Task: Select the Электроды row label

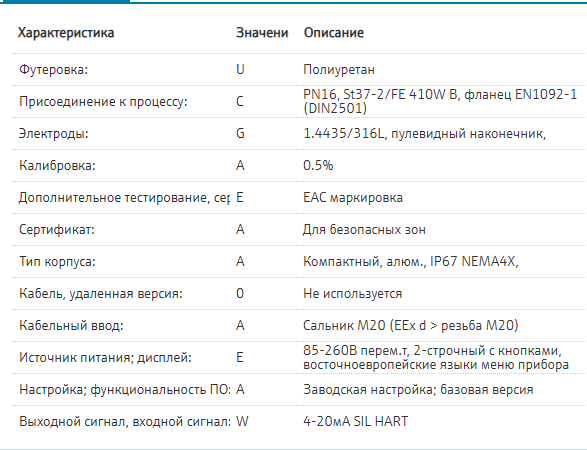Action: (x=54, y=134)
